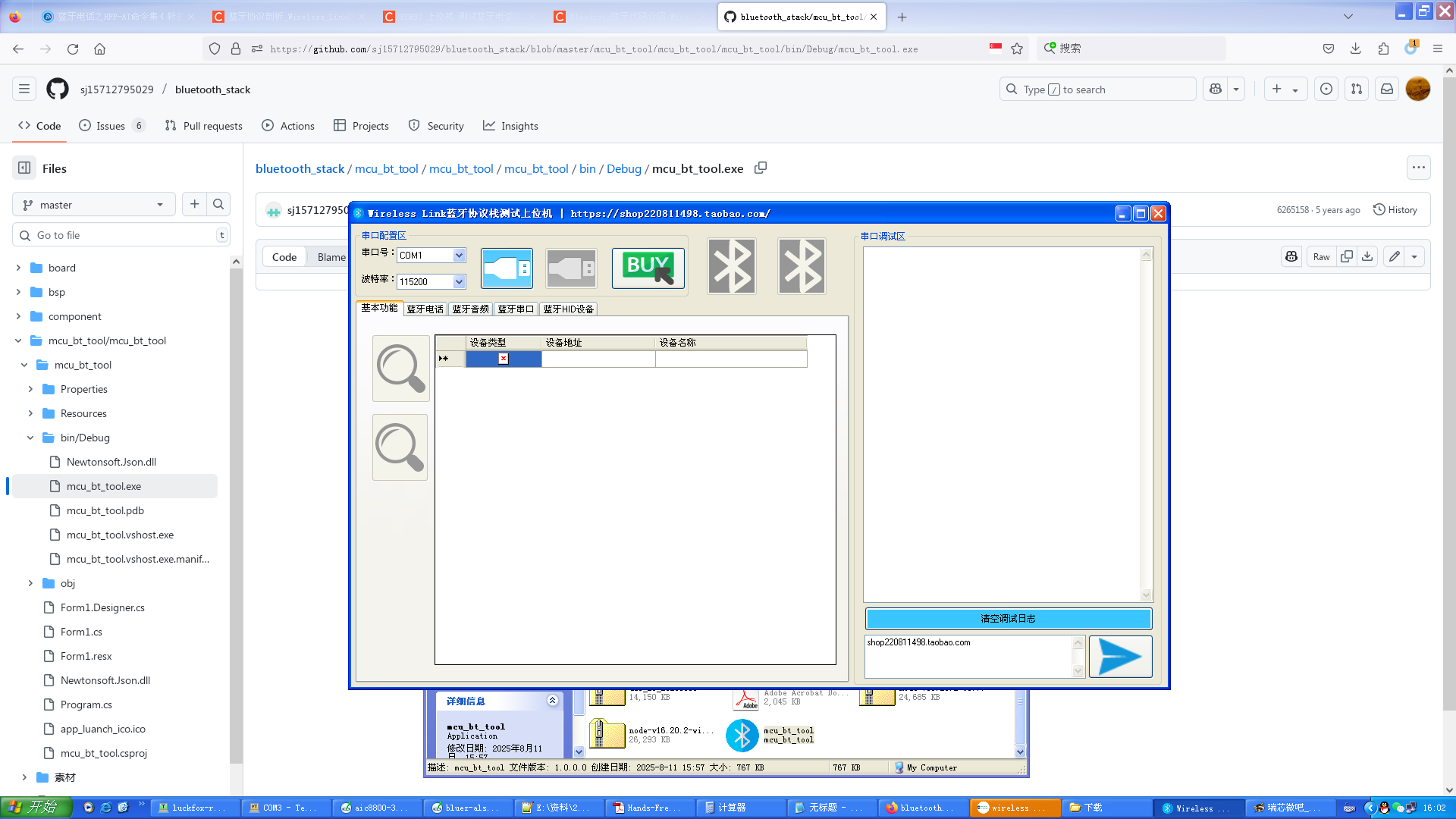The height and width of the screenshot is (819, 1456).
Task: Click the GitHub Type to search field
Action: tap(1097, 89)
